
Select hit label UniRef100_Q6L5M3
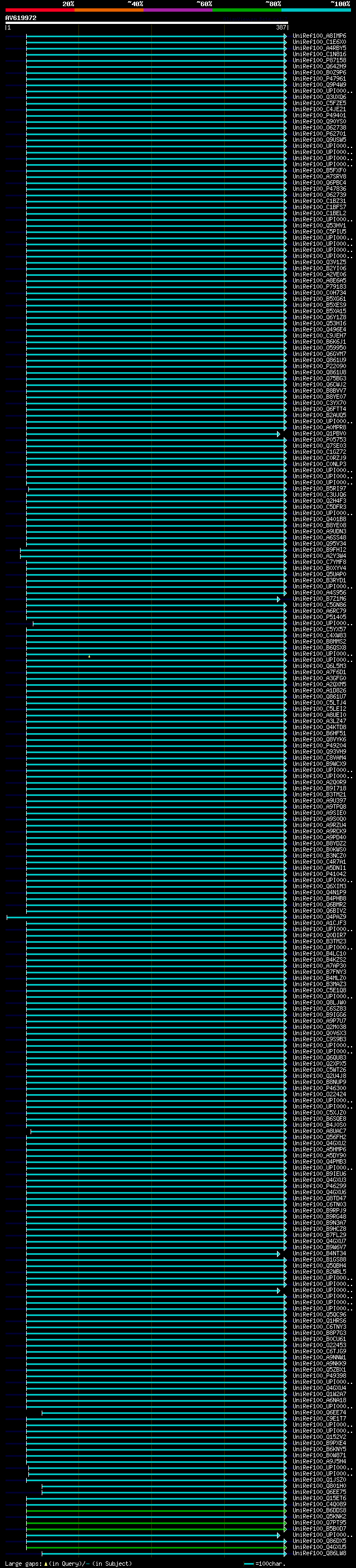click(319, 666)
